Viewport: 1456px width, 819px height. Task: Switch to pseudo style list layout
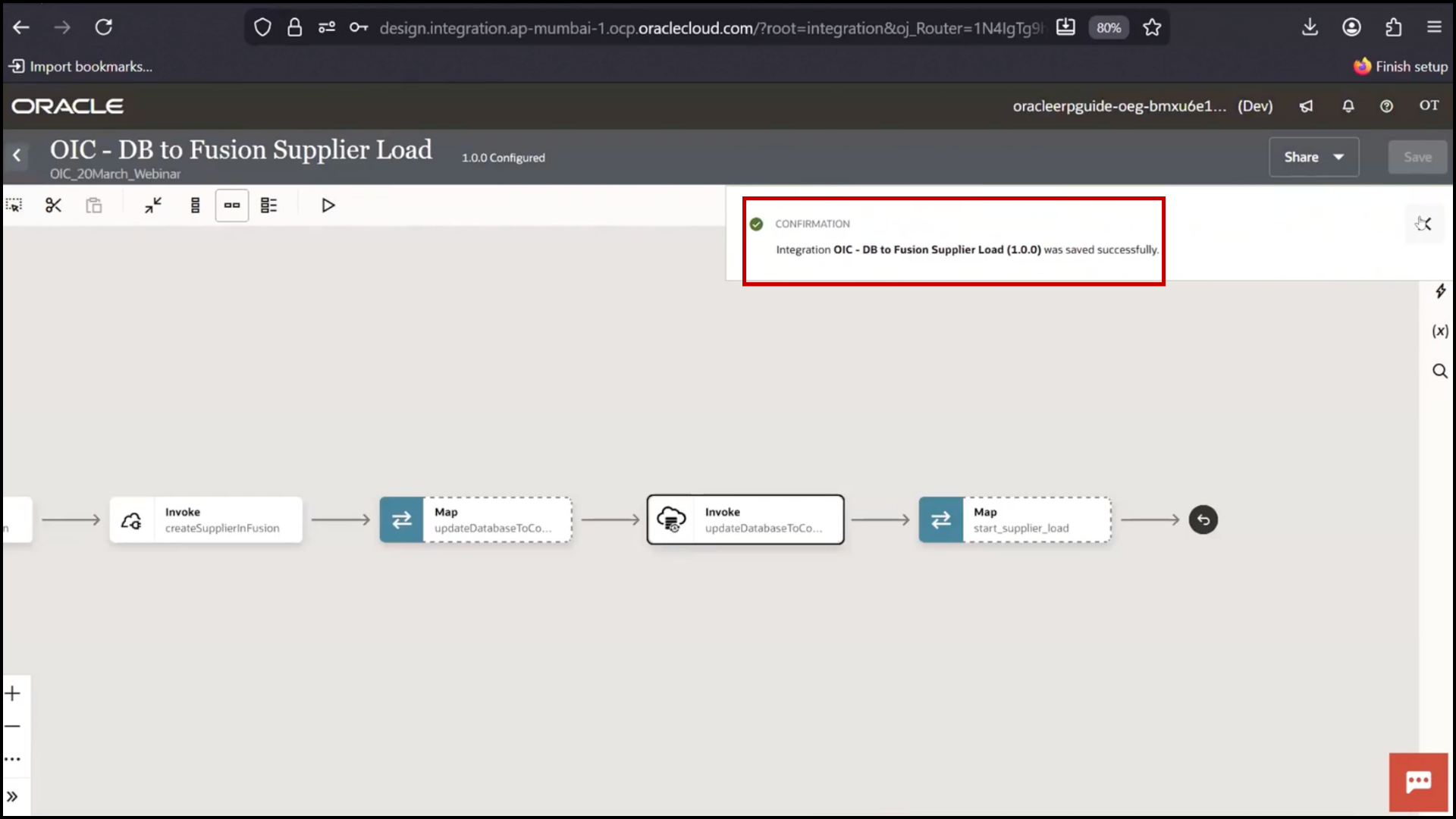268,206
